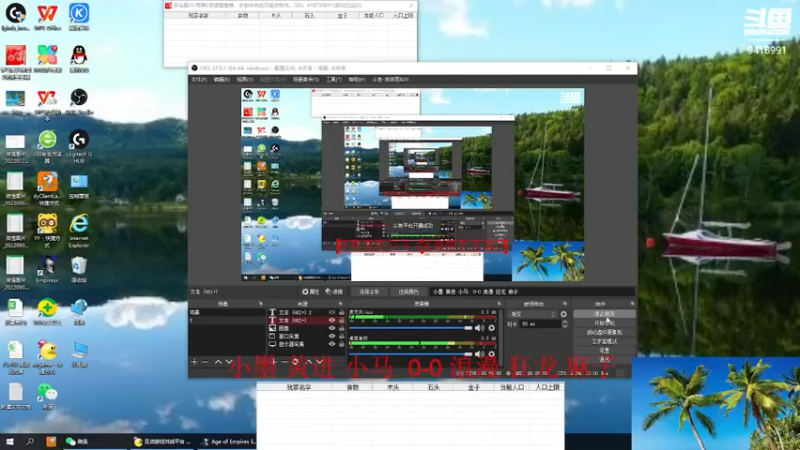Undock the Scenes panel via header icon
The width and height of the screenshot is (800, 450).
pyautogui.click(x=261, y=304)
